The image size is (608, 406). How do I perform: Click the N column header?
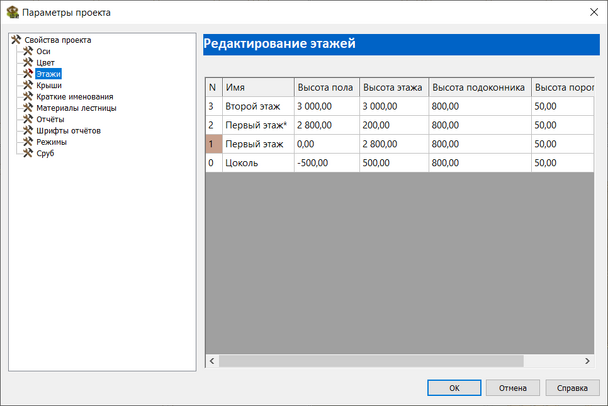point(214,87)
